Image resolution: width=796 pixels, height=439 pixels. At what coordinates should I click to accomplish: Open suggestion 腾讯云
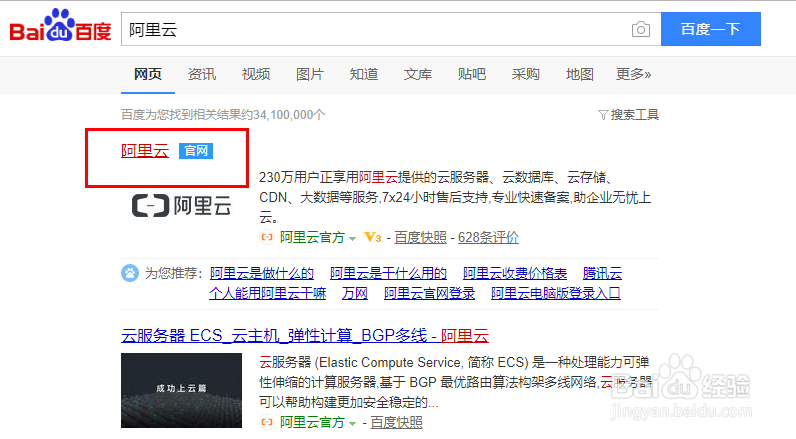[602, 273]
